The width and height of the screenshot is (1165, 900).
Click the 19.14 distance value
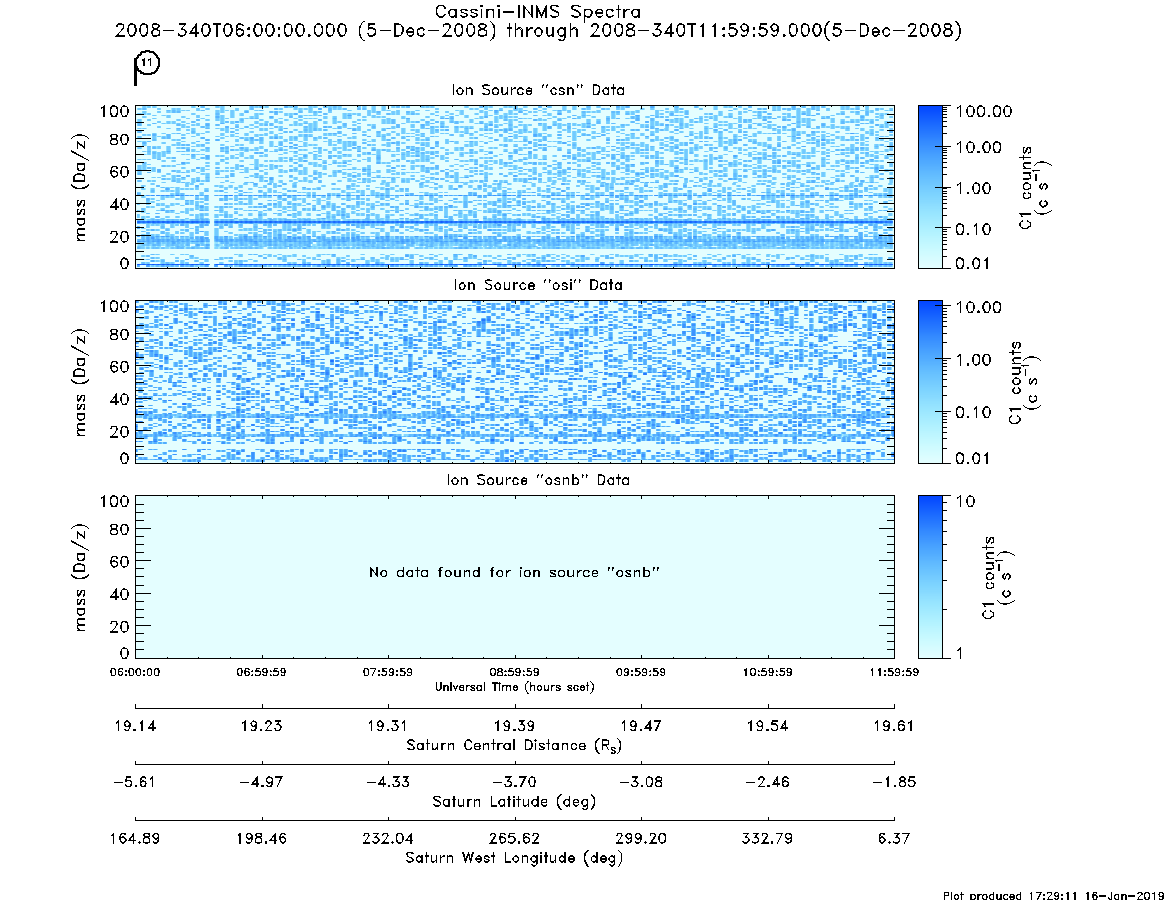click(135, 726)
